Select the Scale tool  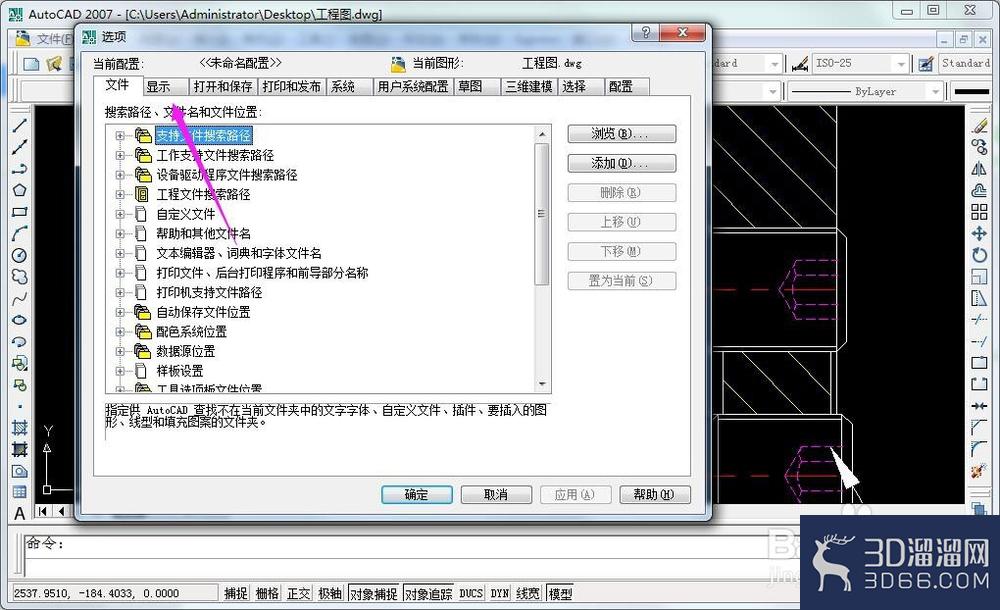(x=979, y=277)
